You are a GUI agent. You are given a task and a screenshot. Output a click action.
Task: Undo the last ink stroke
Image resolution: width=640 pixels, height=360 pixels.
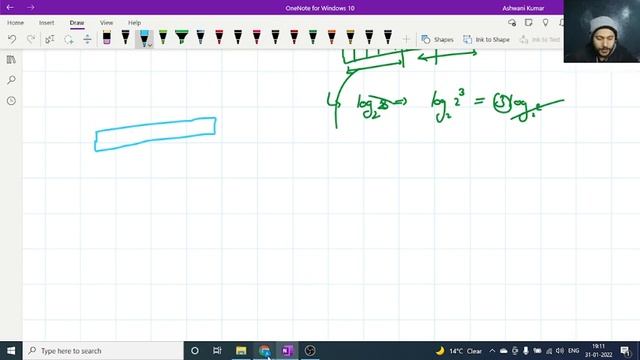12,39
